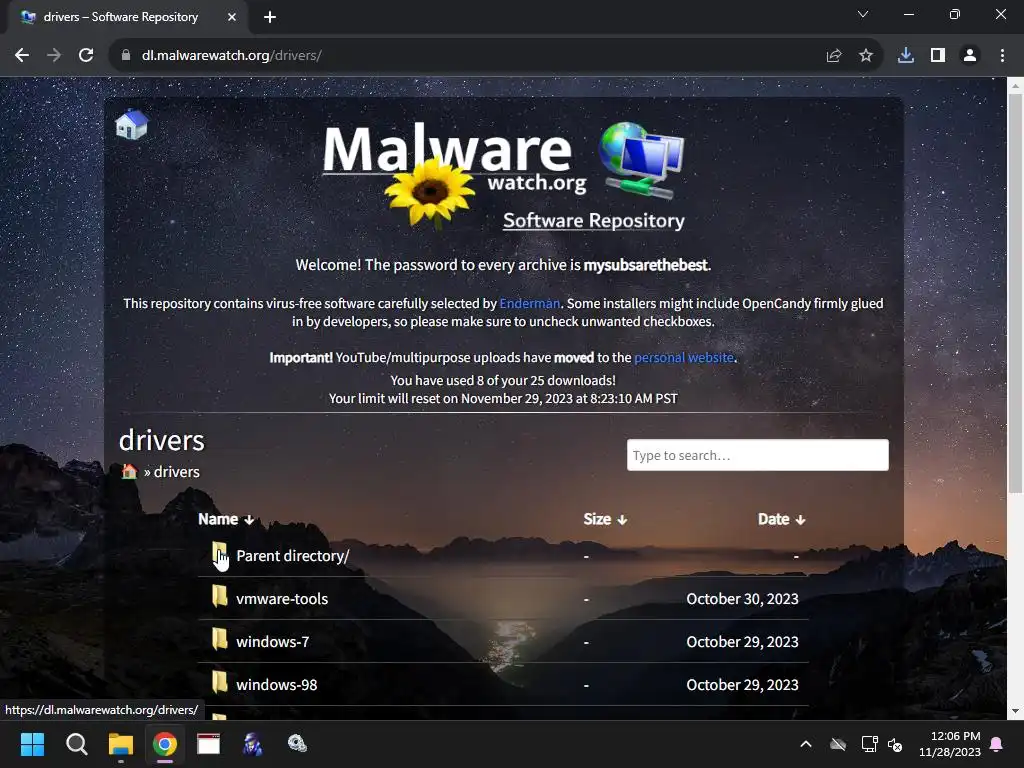Show hidden tray icons chevron
The image size is (1024, 768).
click(806, 744)
